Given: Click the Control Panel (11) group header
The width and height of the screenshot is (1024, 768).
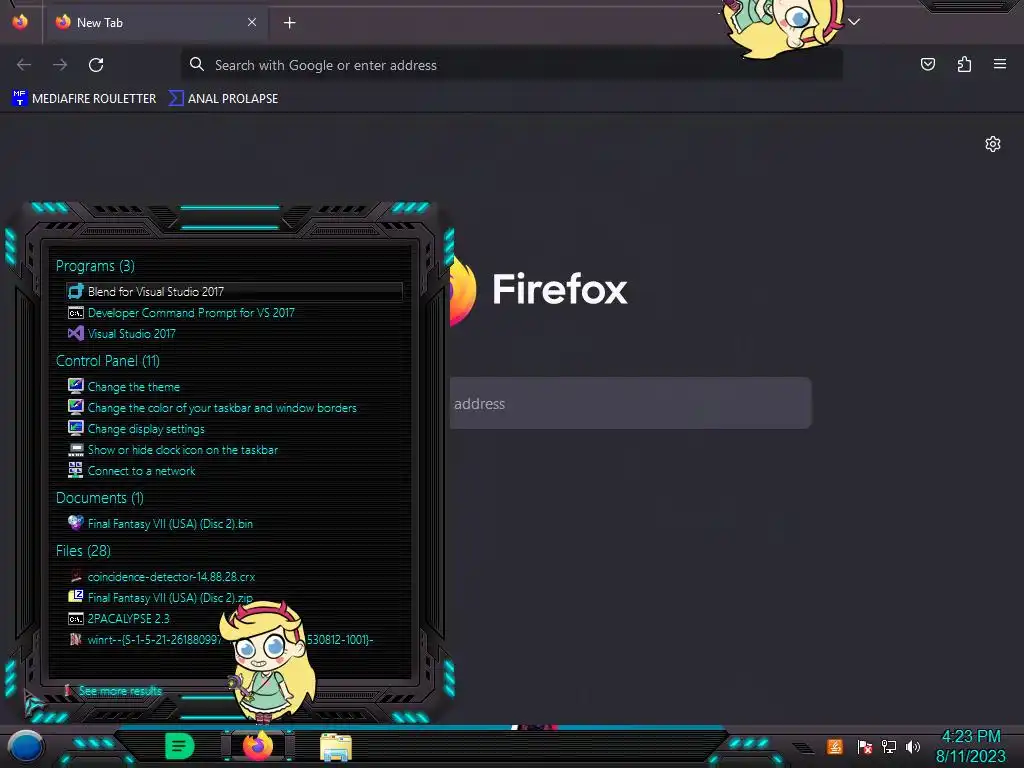Looking at the screenshot, I should [x=108, y=360].
